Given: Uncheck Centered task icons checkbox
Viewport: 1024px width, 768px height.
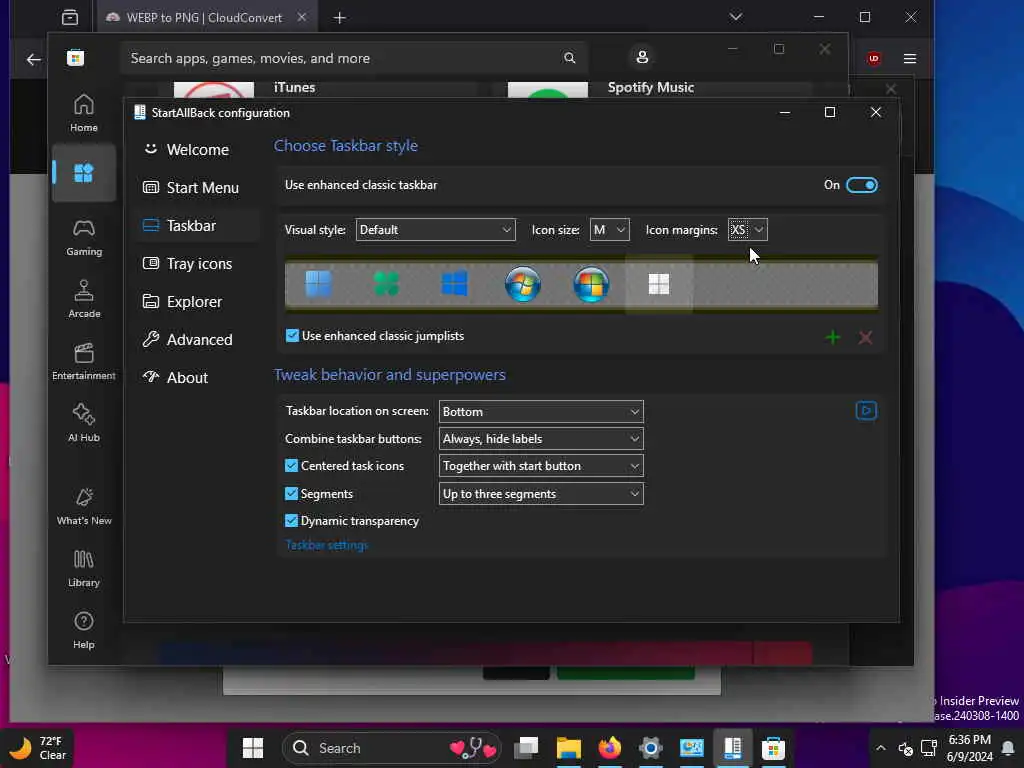Looking at the screenshot, I should 291,466.
